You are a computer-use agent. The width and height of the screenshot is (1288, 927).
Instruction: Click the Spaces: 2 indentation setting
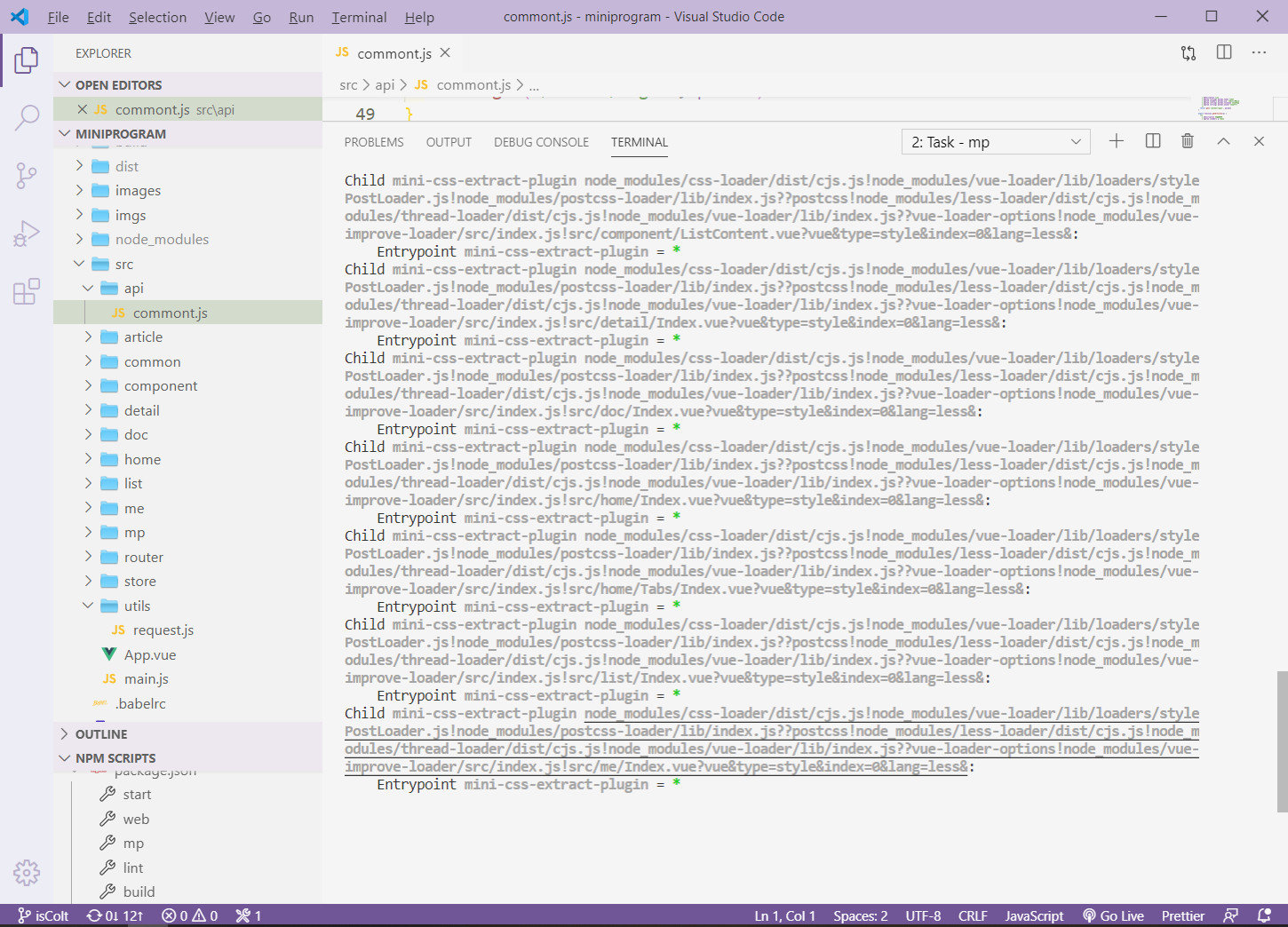point(860,915)
